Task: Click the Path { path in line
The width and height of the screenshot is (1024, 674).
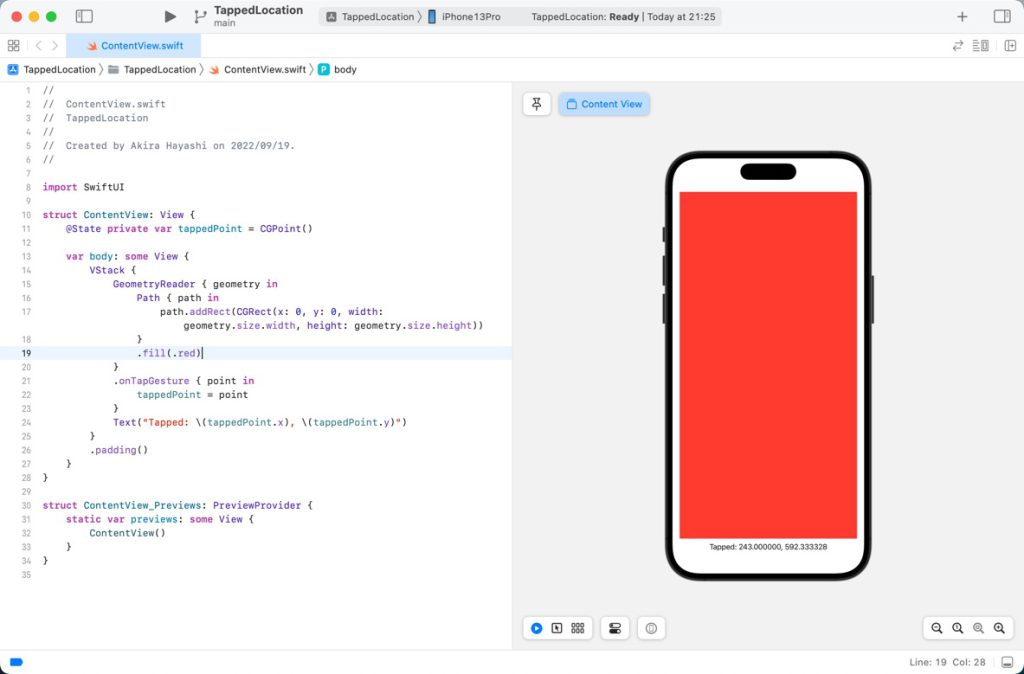Action: 178,298
